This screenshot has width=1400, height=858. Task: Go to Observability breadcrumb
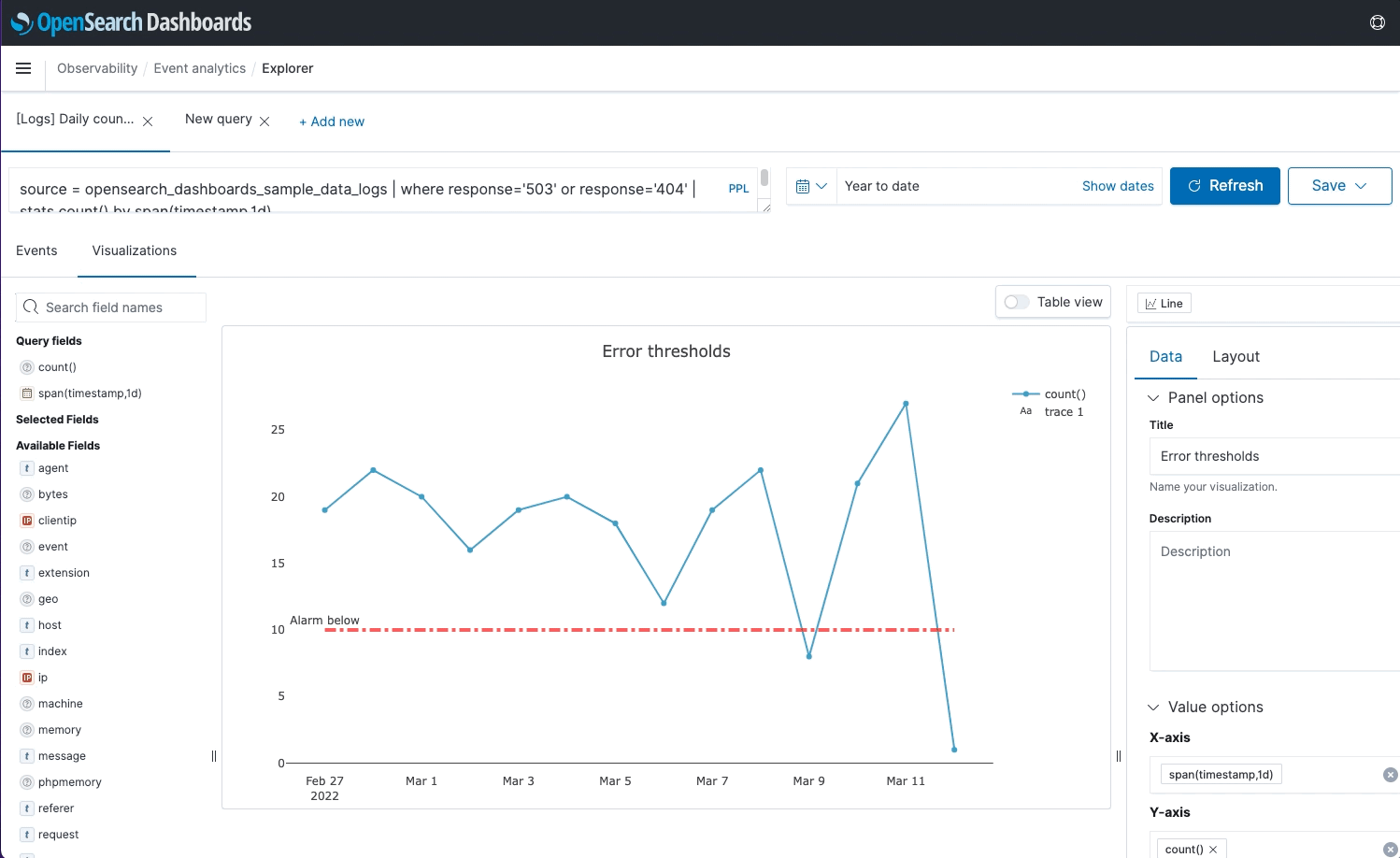[x=97, y=68]
